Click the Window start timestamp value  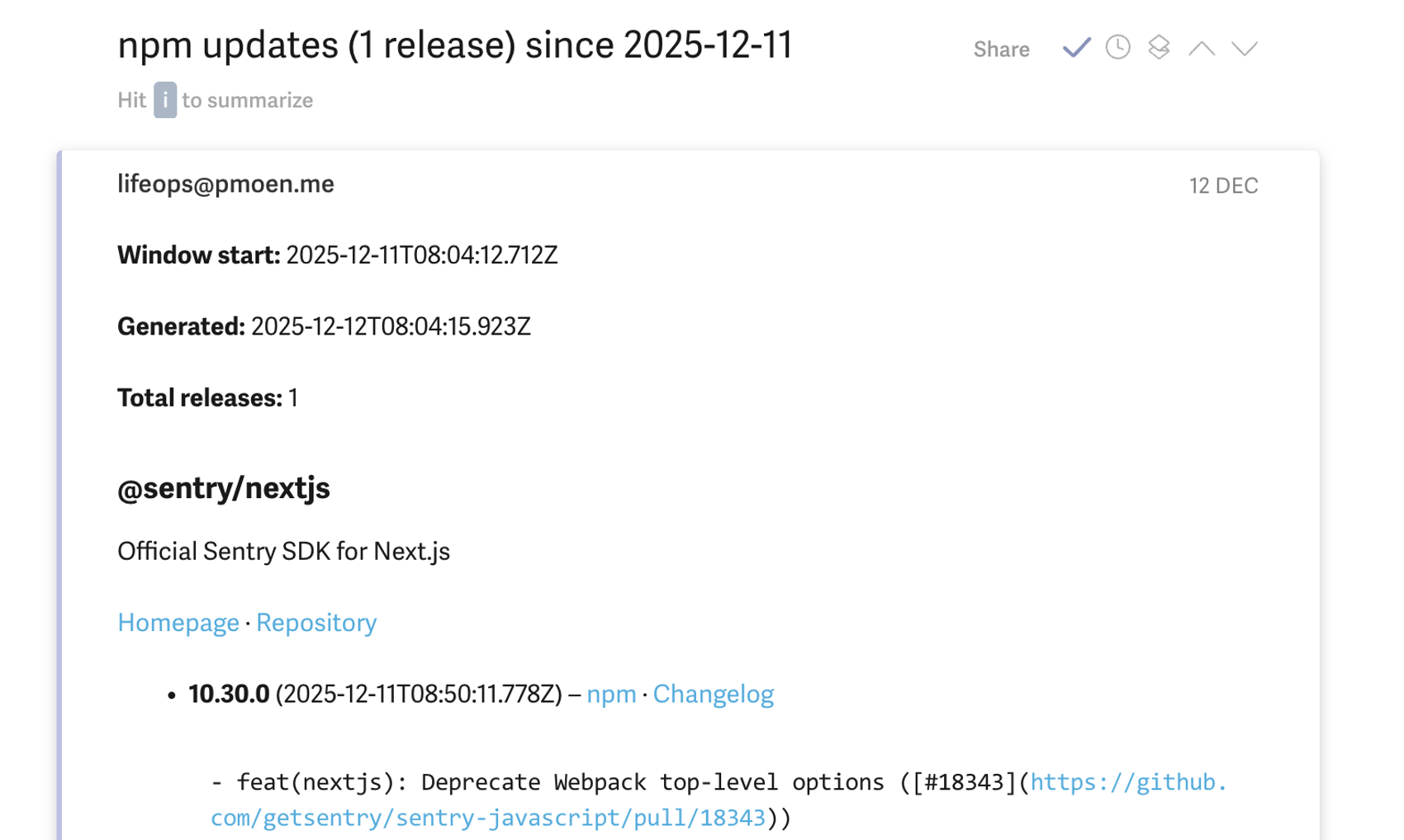click(x=422, y=255)
